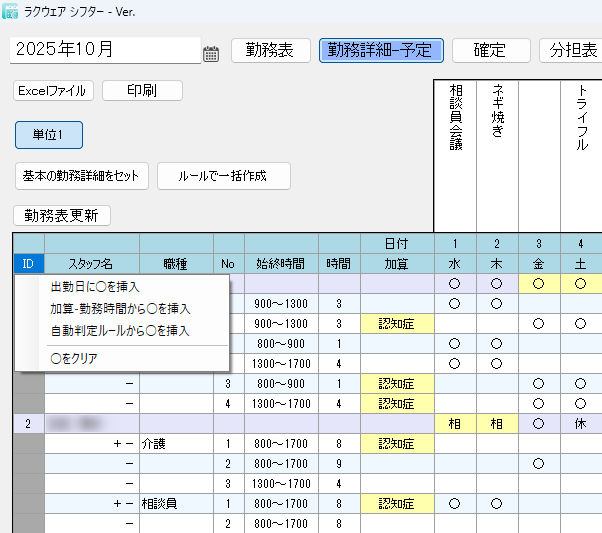Click the 始終時間 column header
This screenshot has height=533, width=602.
coord(280,264)
